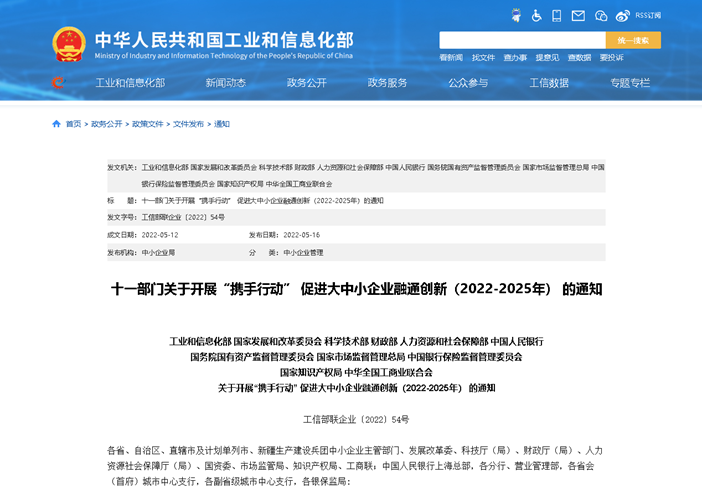The image size is (702, 499).
Task: Click the Weibo icon in header
Action: pyautogui.click(x=623, y=16)
